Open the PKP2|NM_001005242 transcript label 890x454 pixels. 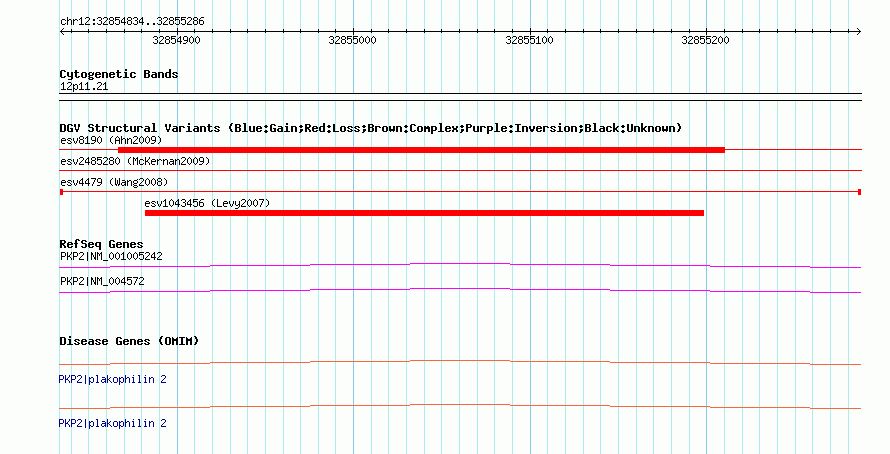(111, 257)
